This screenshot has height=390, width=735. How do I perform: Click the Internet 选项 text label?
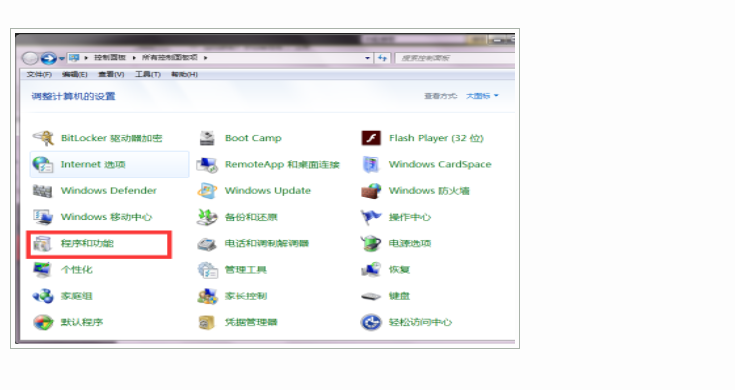point(93,165)
